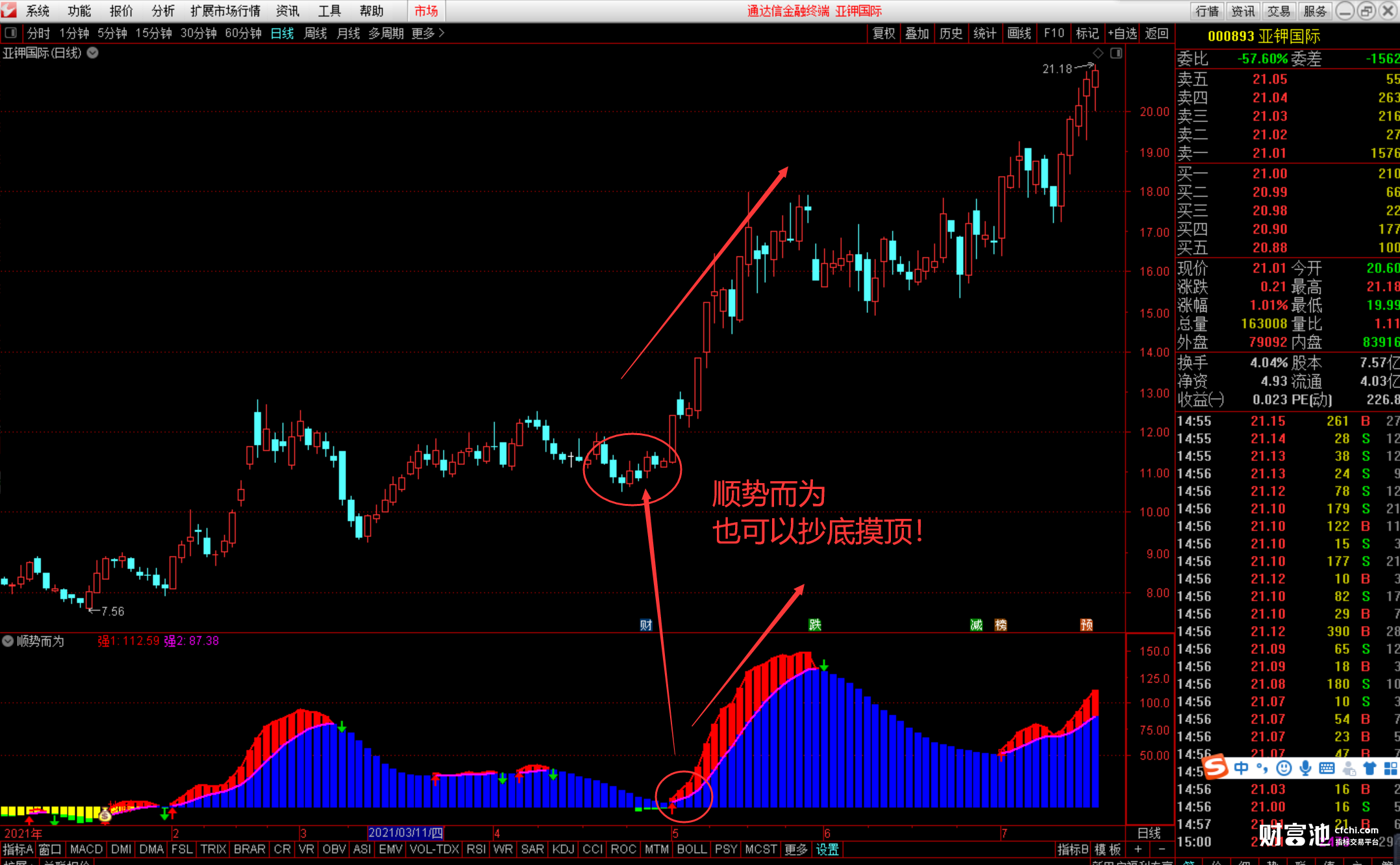Viewport: 1400px width, 865px height.
Task: Click the 财 info marker on chart
Action: [645, 625]
